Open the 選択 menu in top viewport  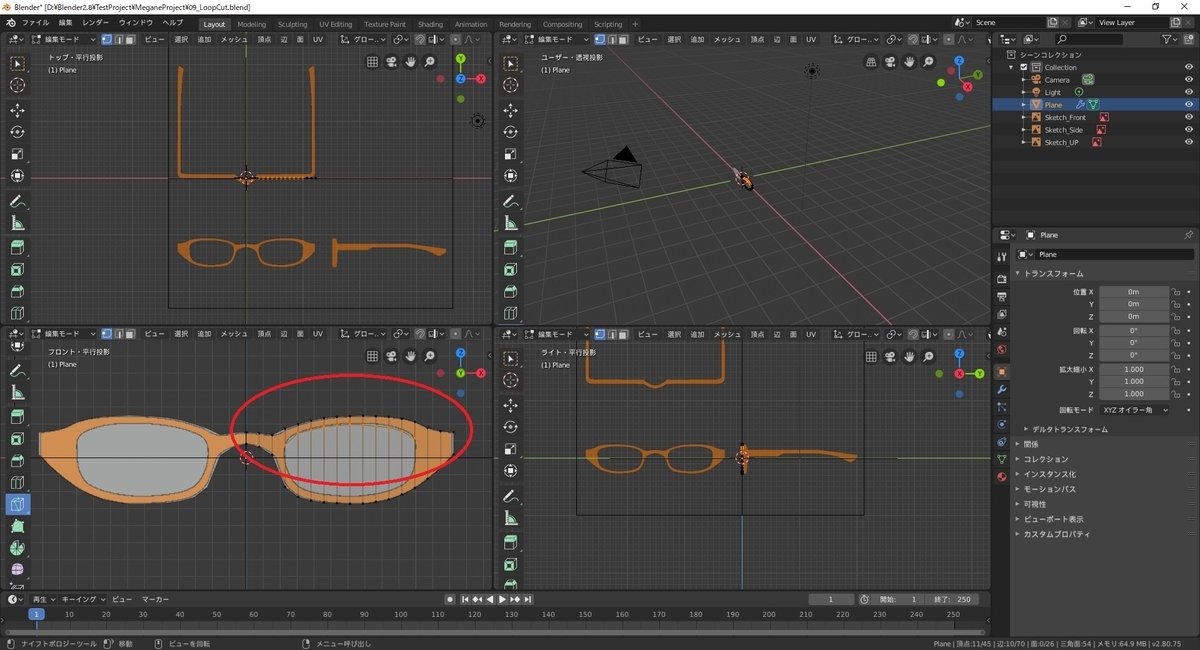point(181,39)
